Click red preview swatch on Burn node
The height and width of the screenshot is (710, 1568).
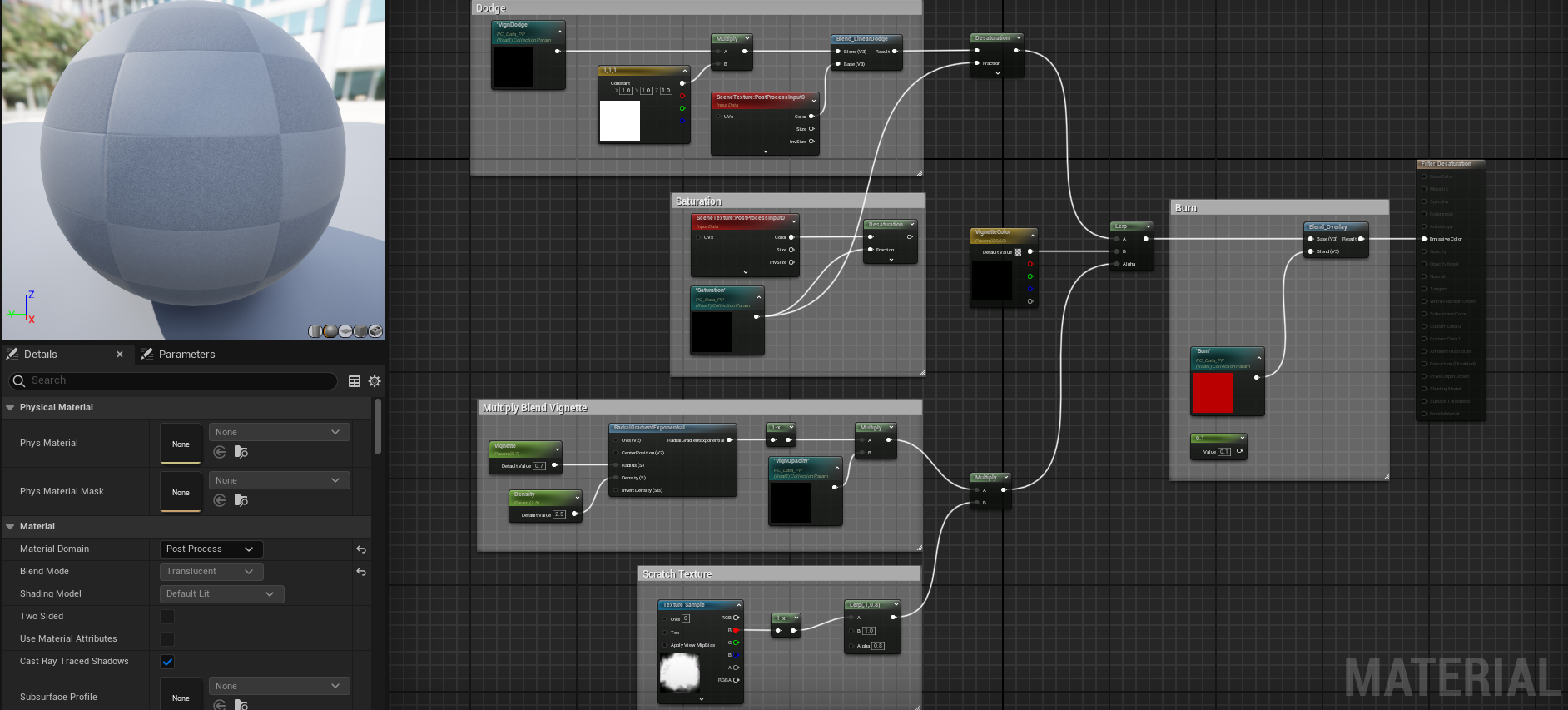click(x=1213, y=393)
